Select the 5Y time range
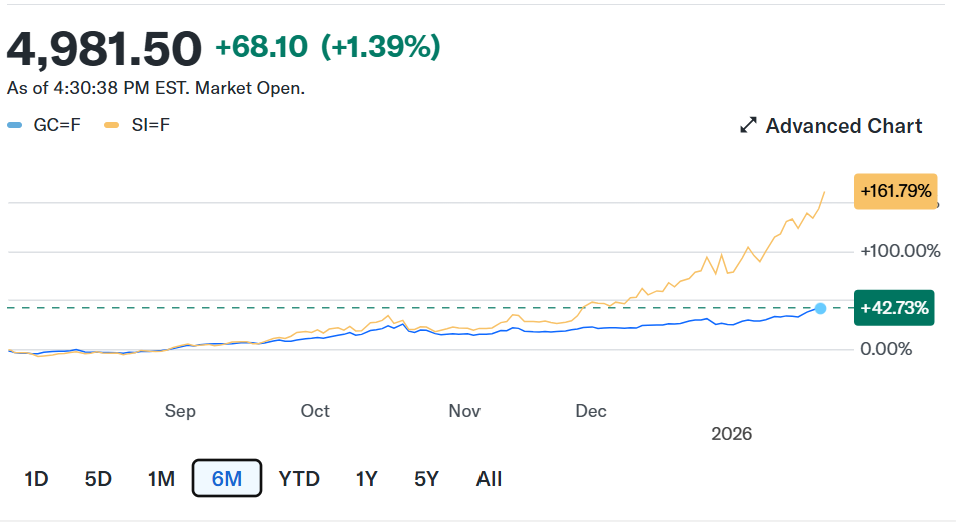The height and width of the screenshot is (522, 956). [426, 479]
